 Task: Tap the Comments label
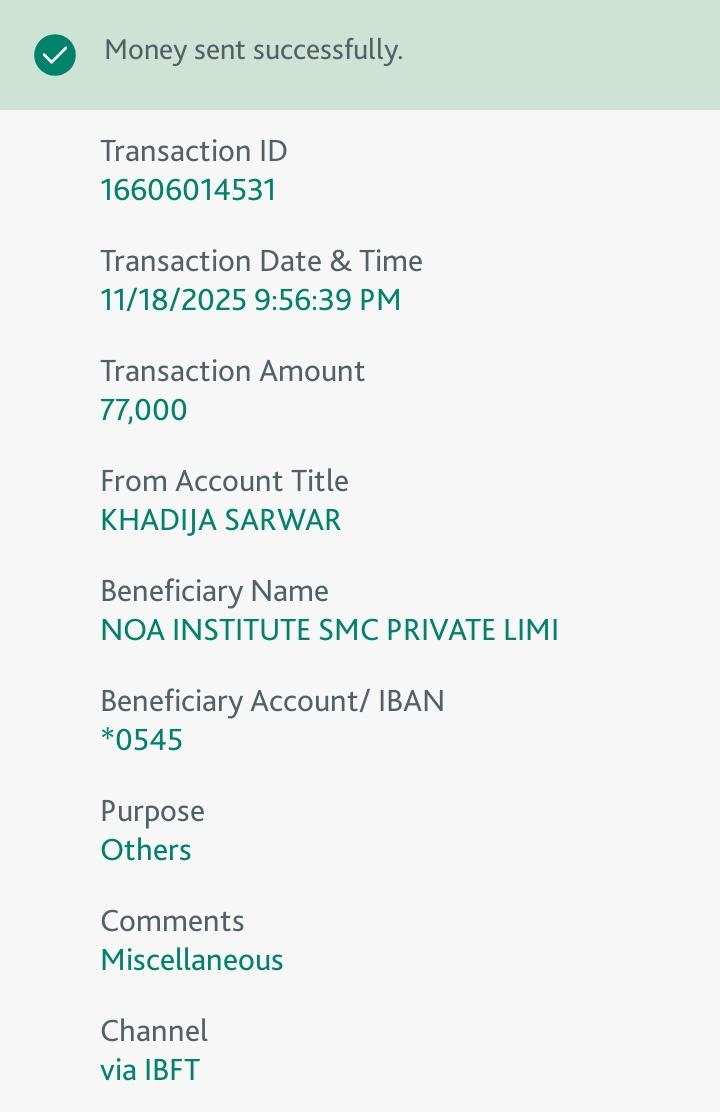(172, 921)
